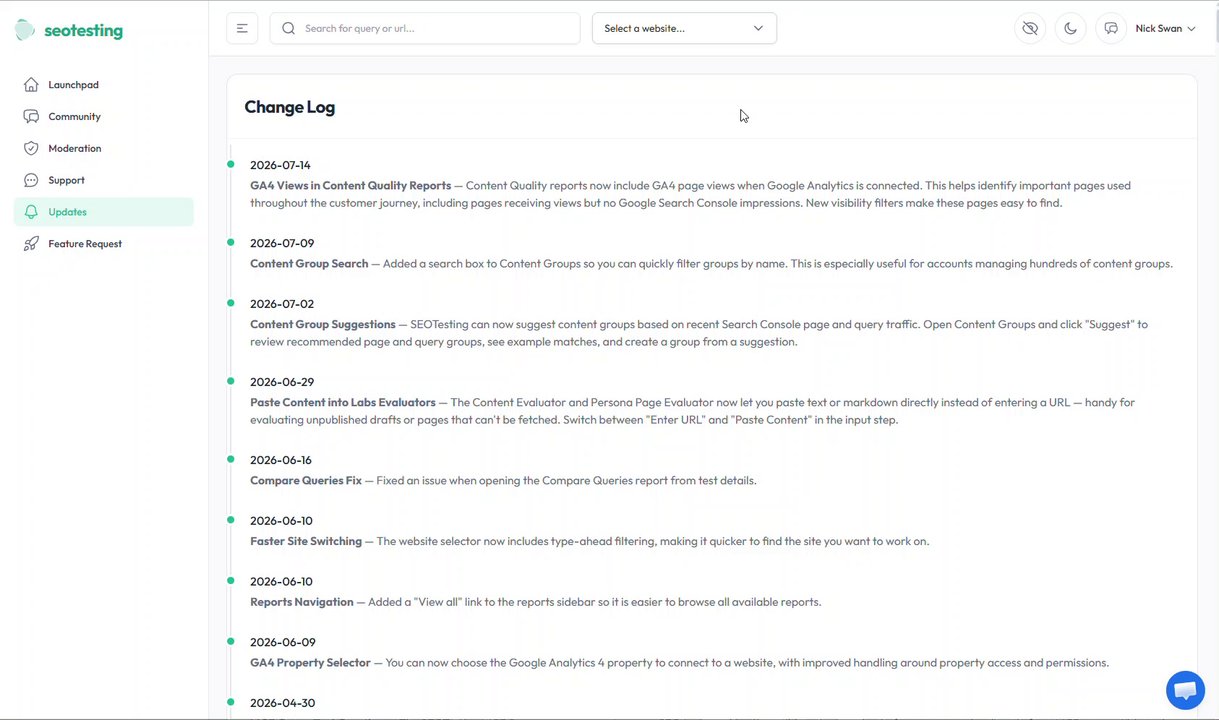Click the Moderation shield icon
The width and height of the screenshot is (1219, 720).
(31, 148)
